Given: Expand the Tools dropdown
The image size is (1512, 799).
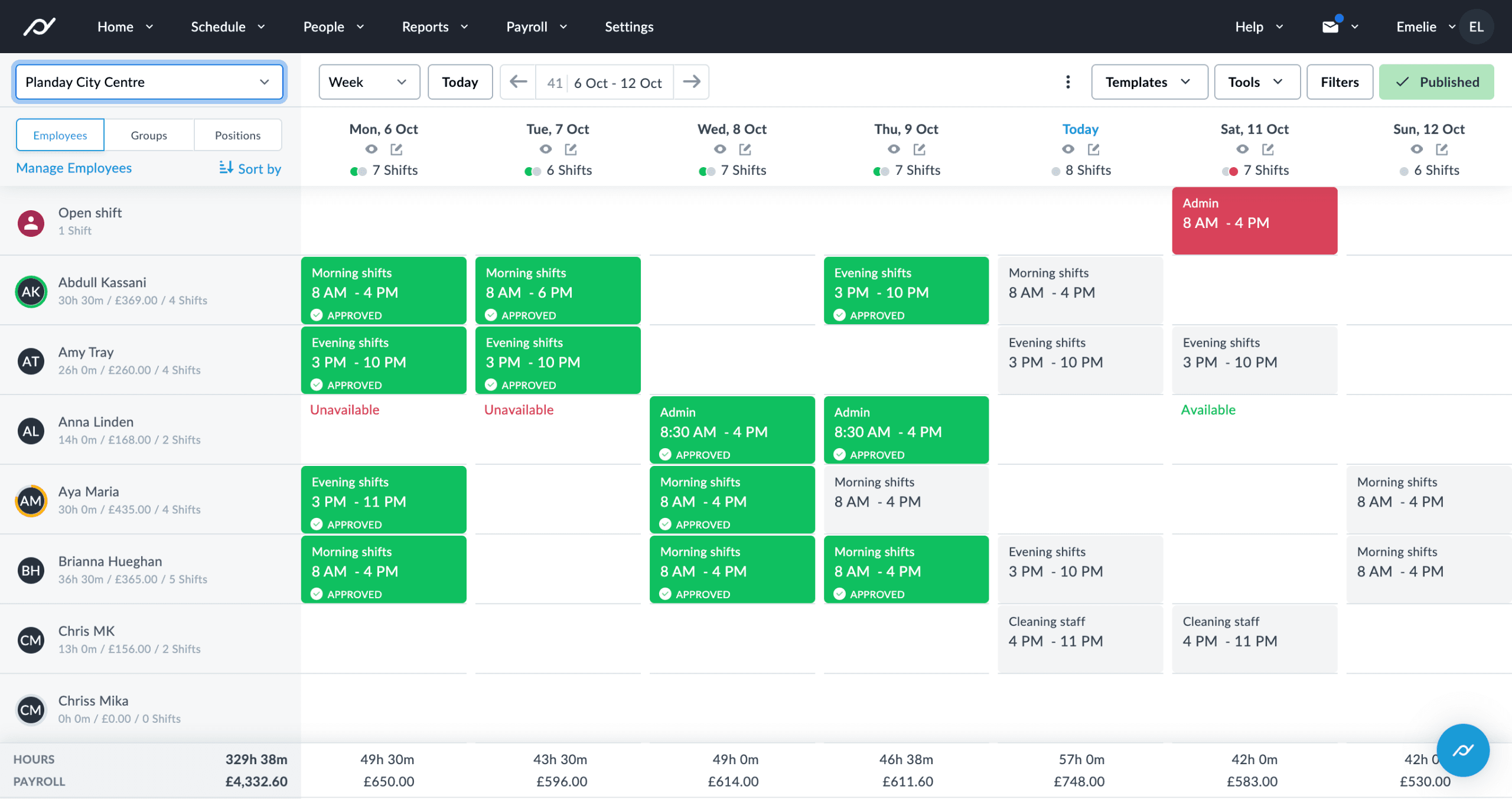Looking at the screenshot, I should (x=1257, y=82).
